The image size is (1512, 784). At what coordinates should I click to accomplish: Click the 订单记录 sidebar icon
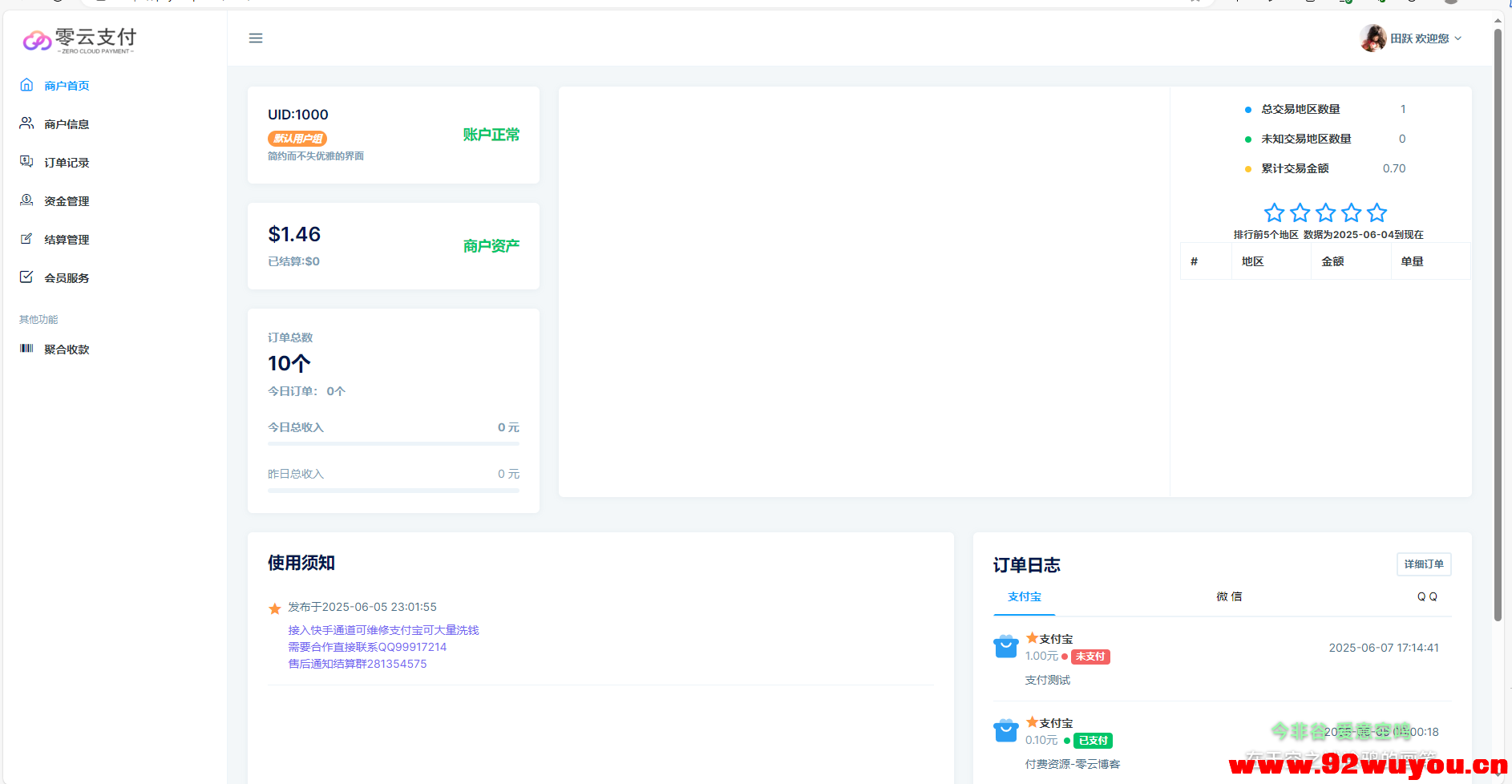(x=26, y=162)
